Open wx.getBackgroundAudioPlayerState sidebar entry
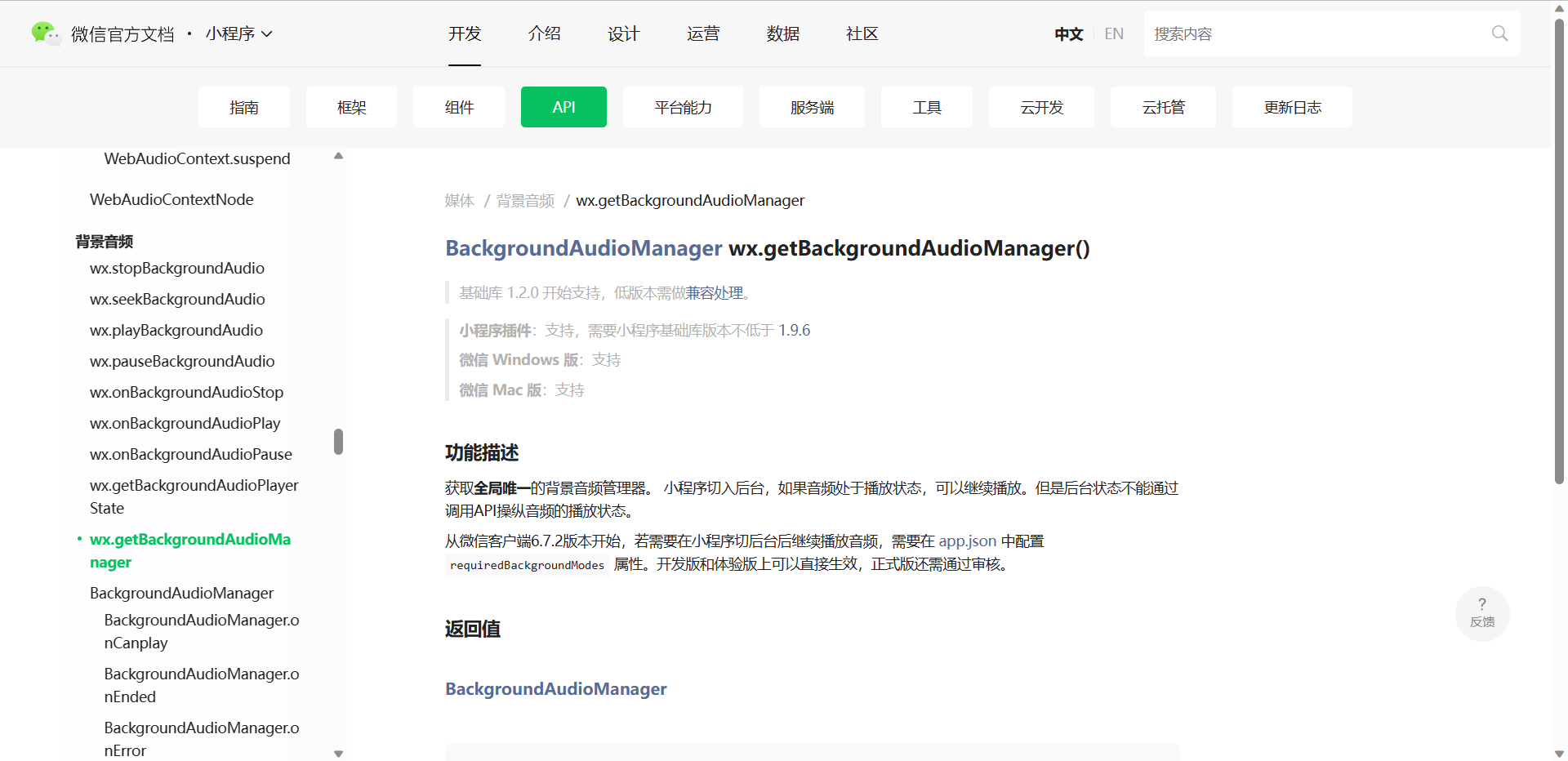Viewport: 1568px width, 761px height. tap(194, 496)
